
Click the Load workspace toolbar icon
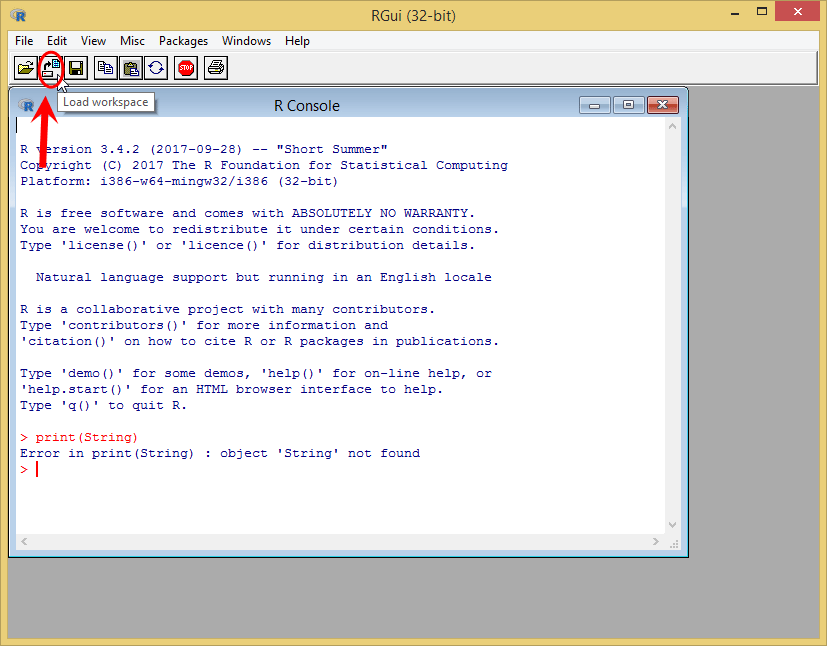[51, 68]
